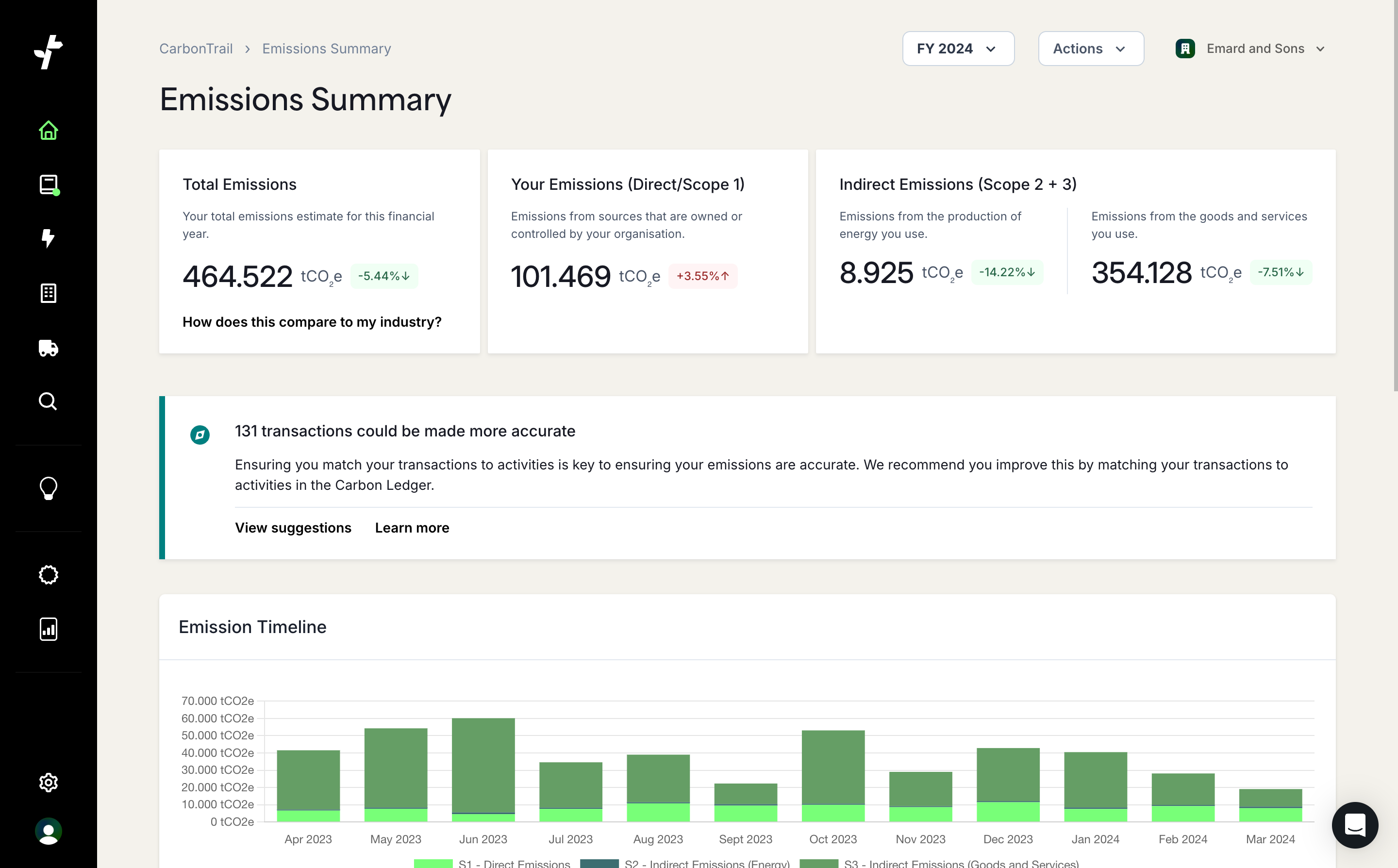1398x868 pixels.
Task: Click the badge-shaped sidebar icon
Action: point(48,575)
